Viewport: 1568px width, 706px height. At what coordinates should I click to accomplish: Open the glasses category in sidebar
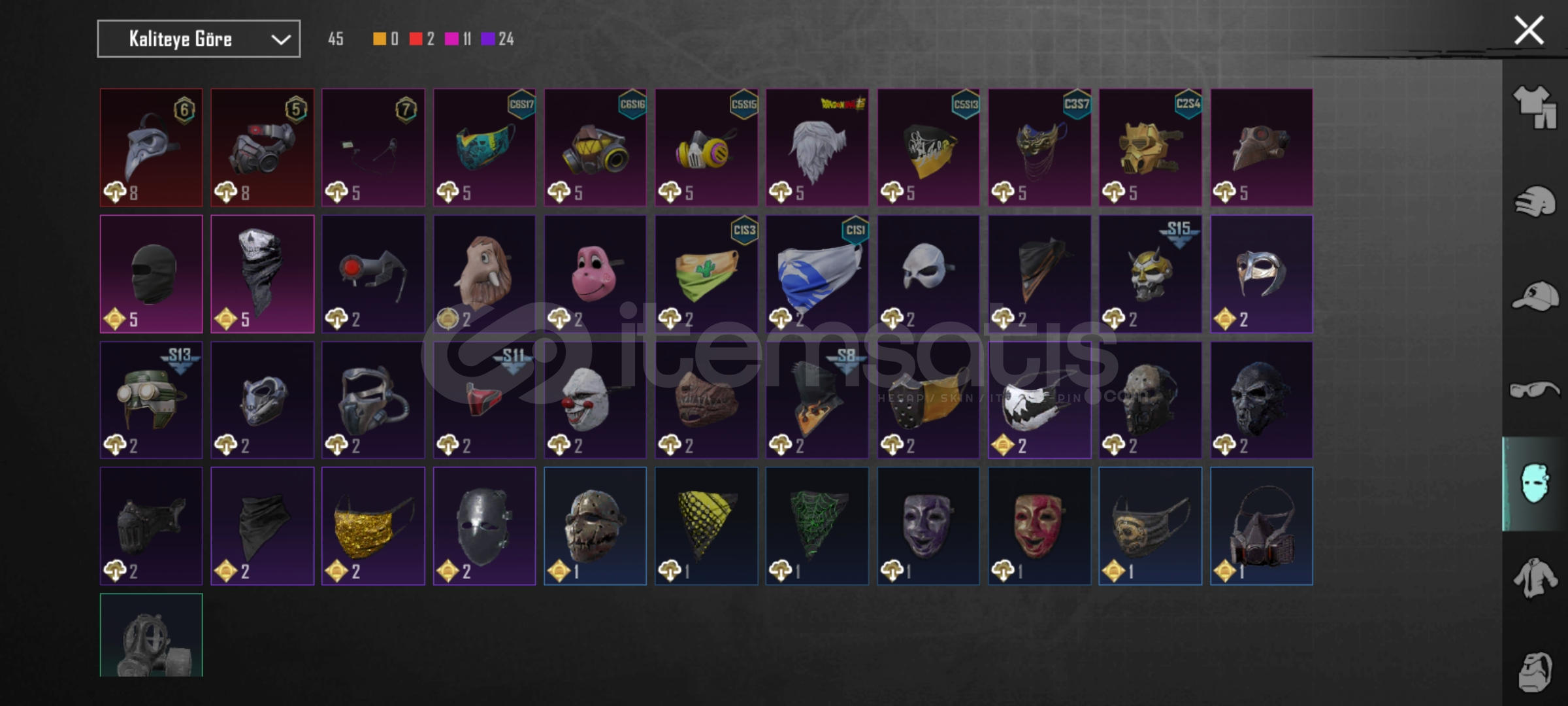point(1535,390)
